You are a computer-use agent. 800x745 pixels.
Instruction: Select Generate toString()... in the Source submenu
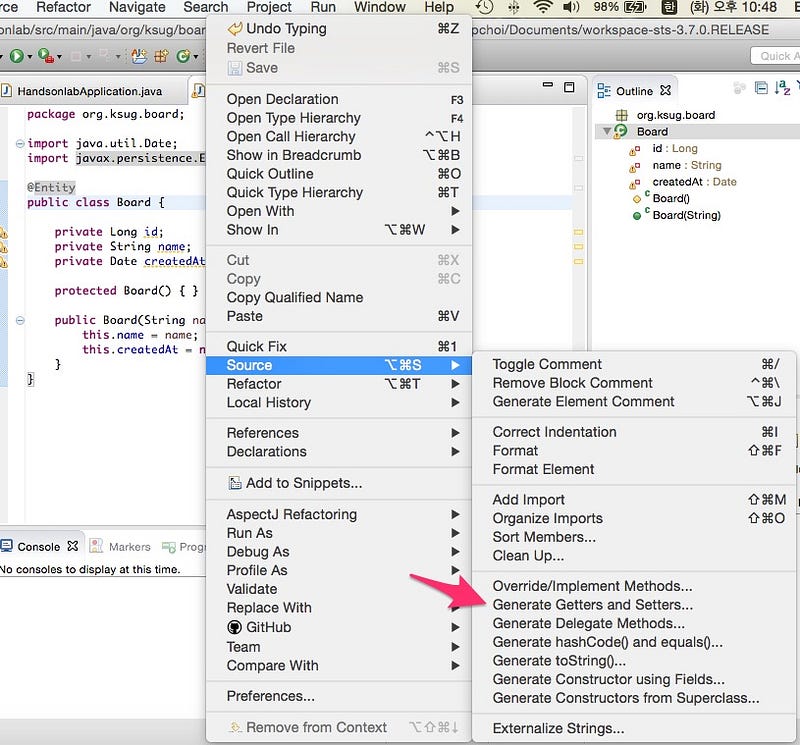tap(635, 661)
